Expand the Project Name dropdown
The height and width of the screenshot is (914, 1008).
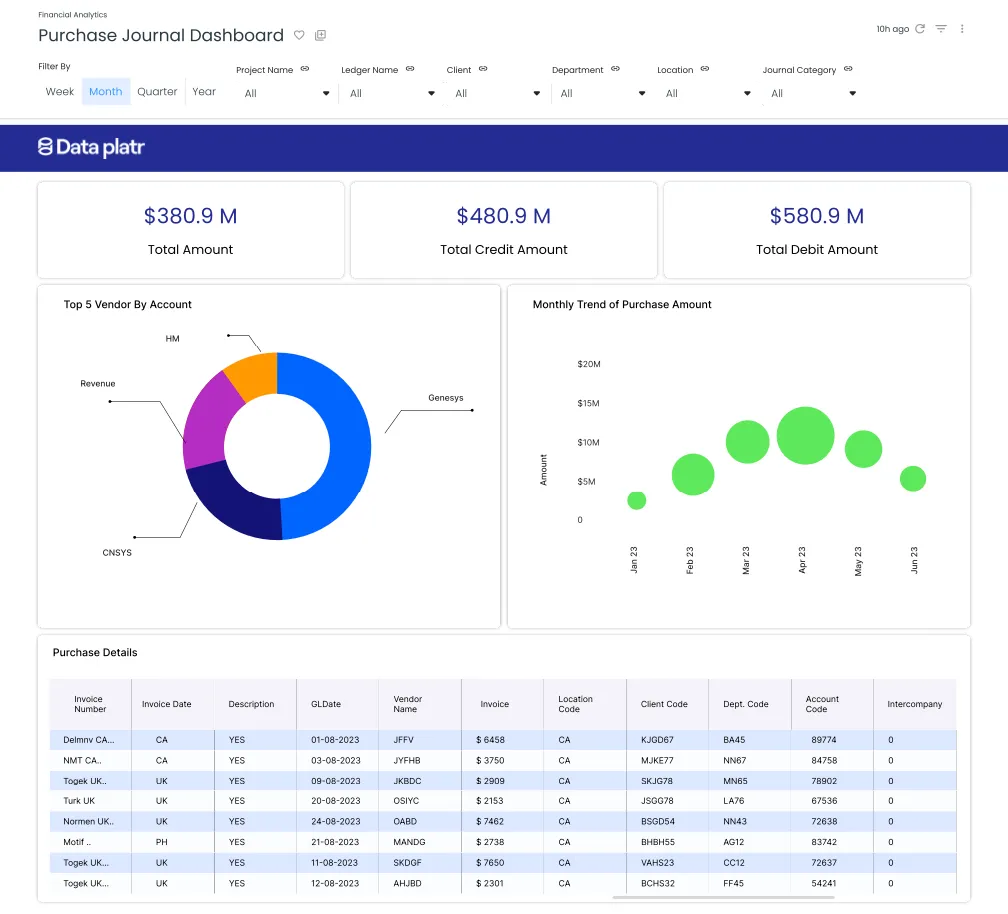[287, 93]
